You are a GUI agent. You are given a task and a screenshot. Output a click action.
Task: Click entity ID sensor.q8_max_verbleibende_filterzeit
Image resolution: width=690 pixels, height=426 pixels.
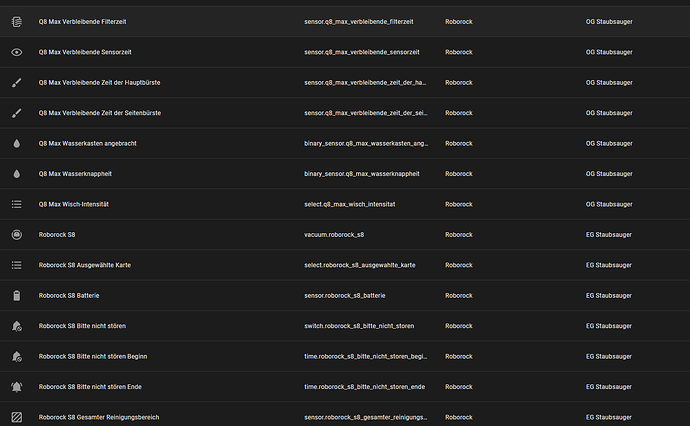pyautogui.click(x=359, y=22)
